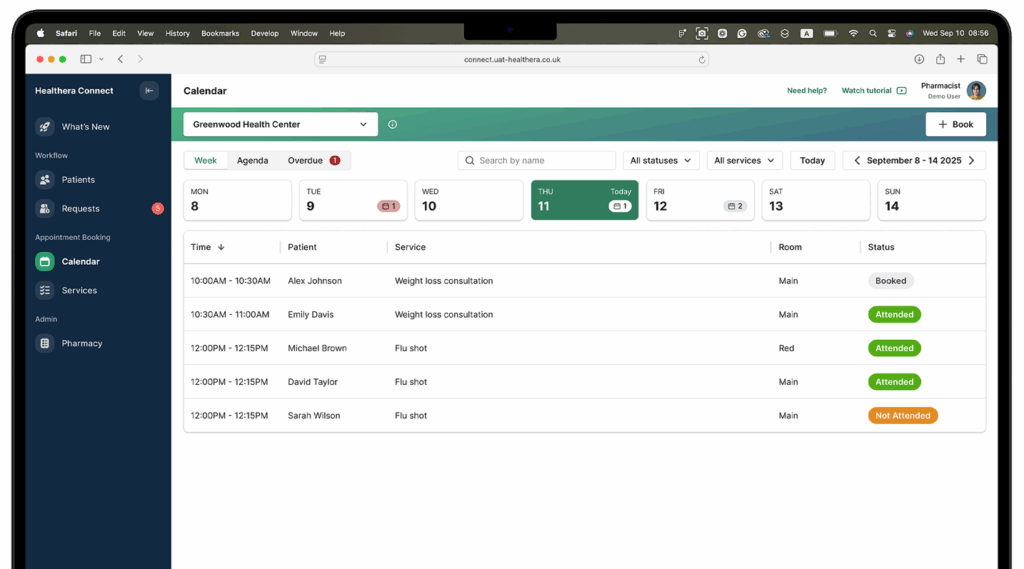Screen dimensions: 1024x569
Task: Open the All statuses filter
Action: (x=661, y=161)
